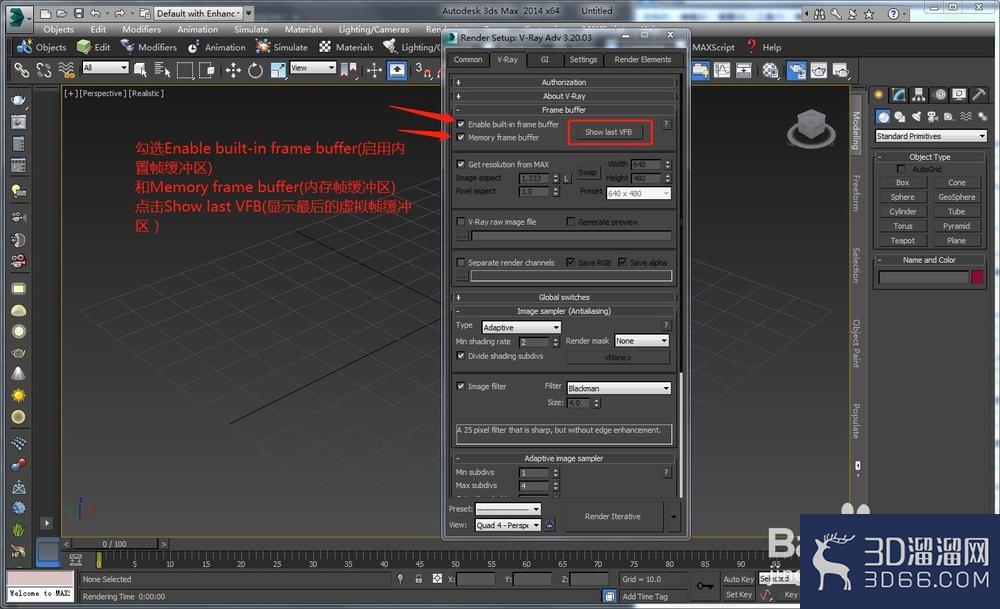Toggle Save alpha checkbox
The image size is (1000, 609).
(x=622, y=263)
